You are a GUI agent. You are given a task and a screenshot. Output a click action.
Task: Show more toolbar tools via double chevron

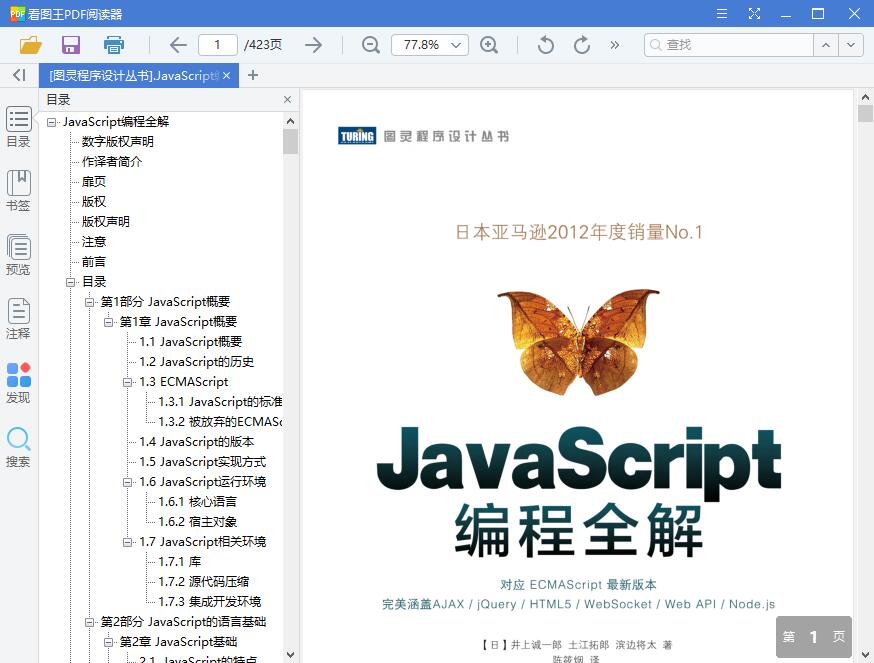614,45
